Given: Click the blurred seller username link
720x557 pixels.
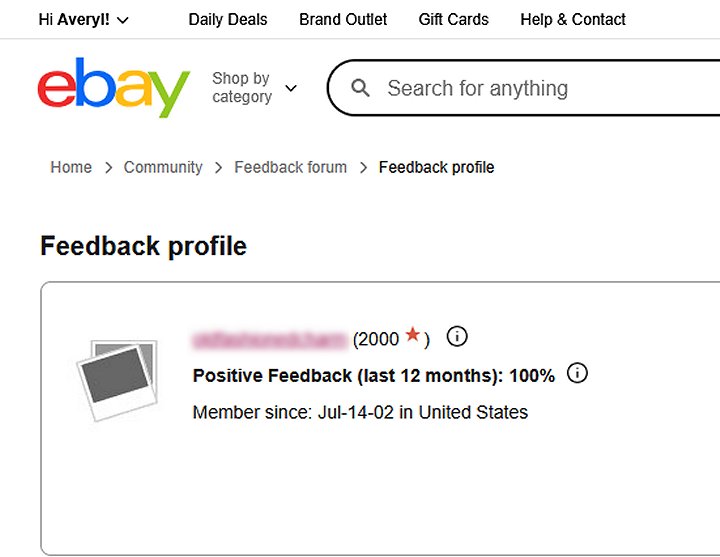Looking at the screenshot, I should click(269, 339).
